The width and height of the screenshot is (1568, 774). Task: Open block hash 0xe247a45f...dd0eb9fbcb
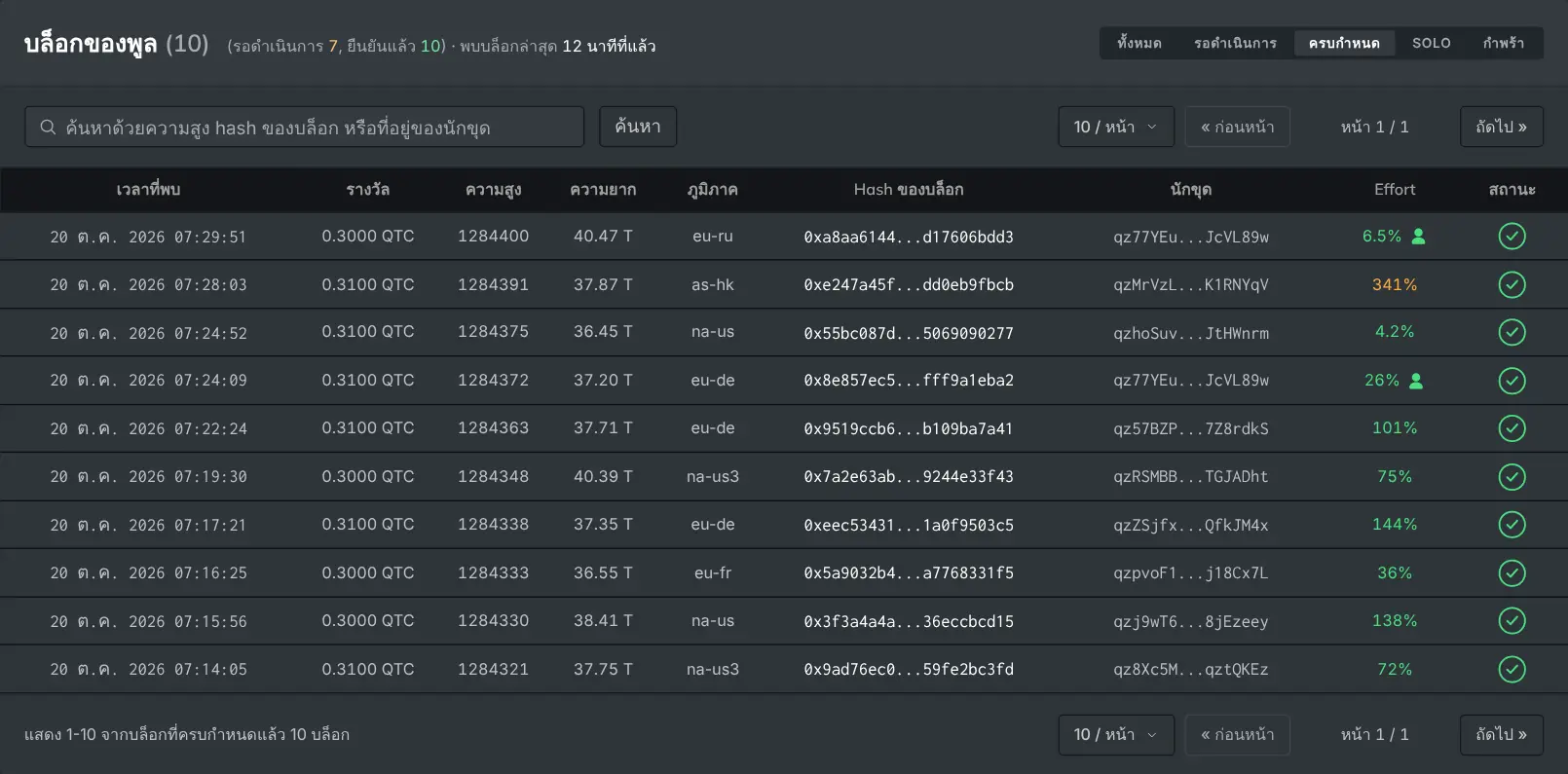click(x=909, y=285)
